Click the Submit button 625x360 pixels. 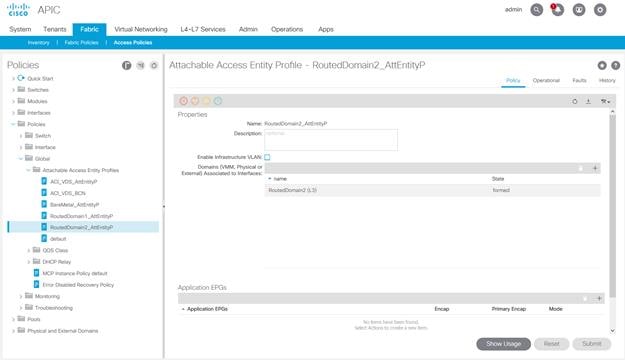pyautogui.click(x=592, y=344)
